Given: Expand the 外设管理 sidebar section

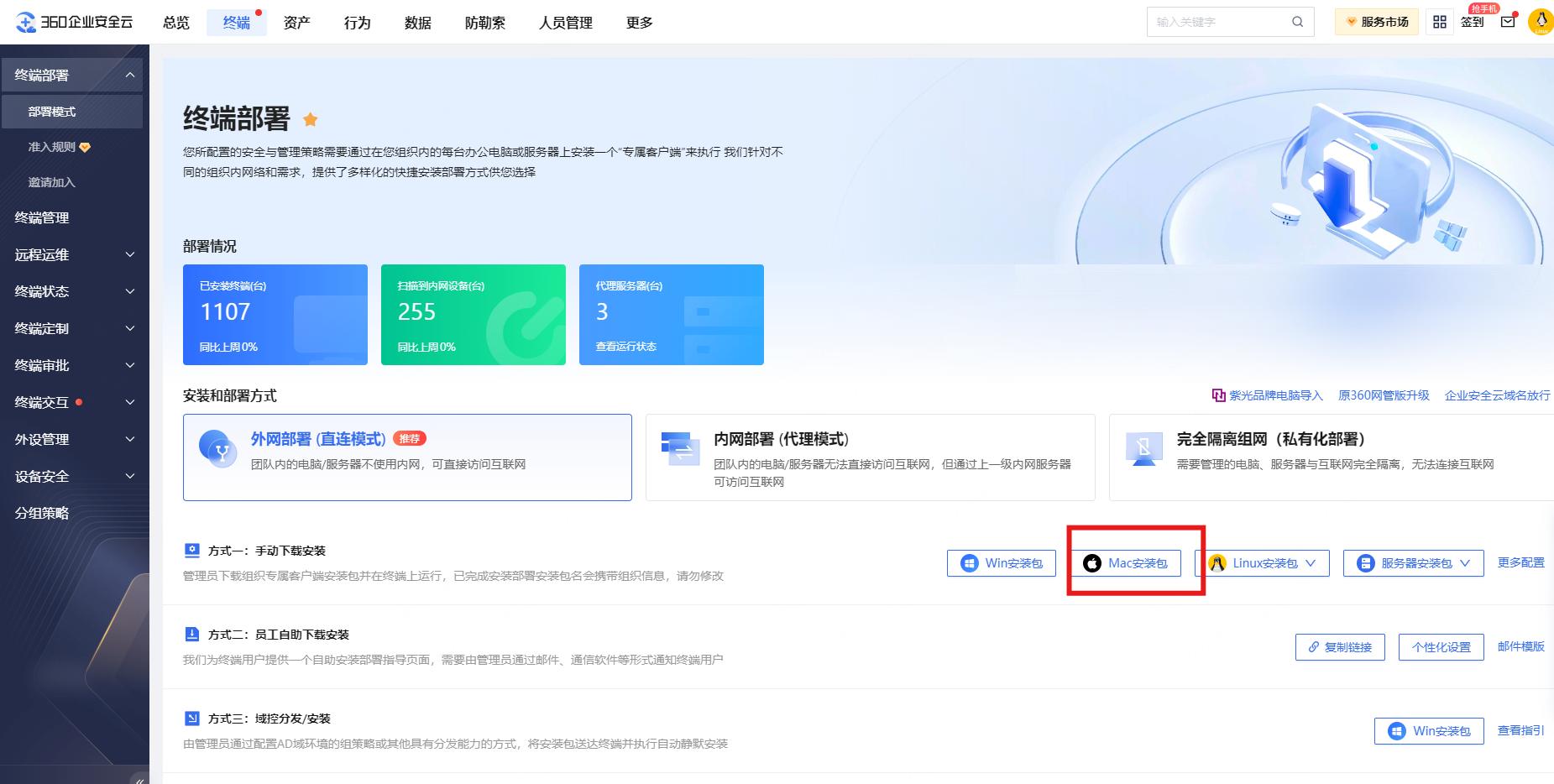Looking at the screenshot, I should [x=130, y=439].
